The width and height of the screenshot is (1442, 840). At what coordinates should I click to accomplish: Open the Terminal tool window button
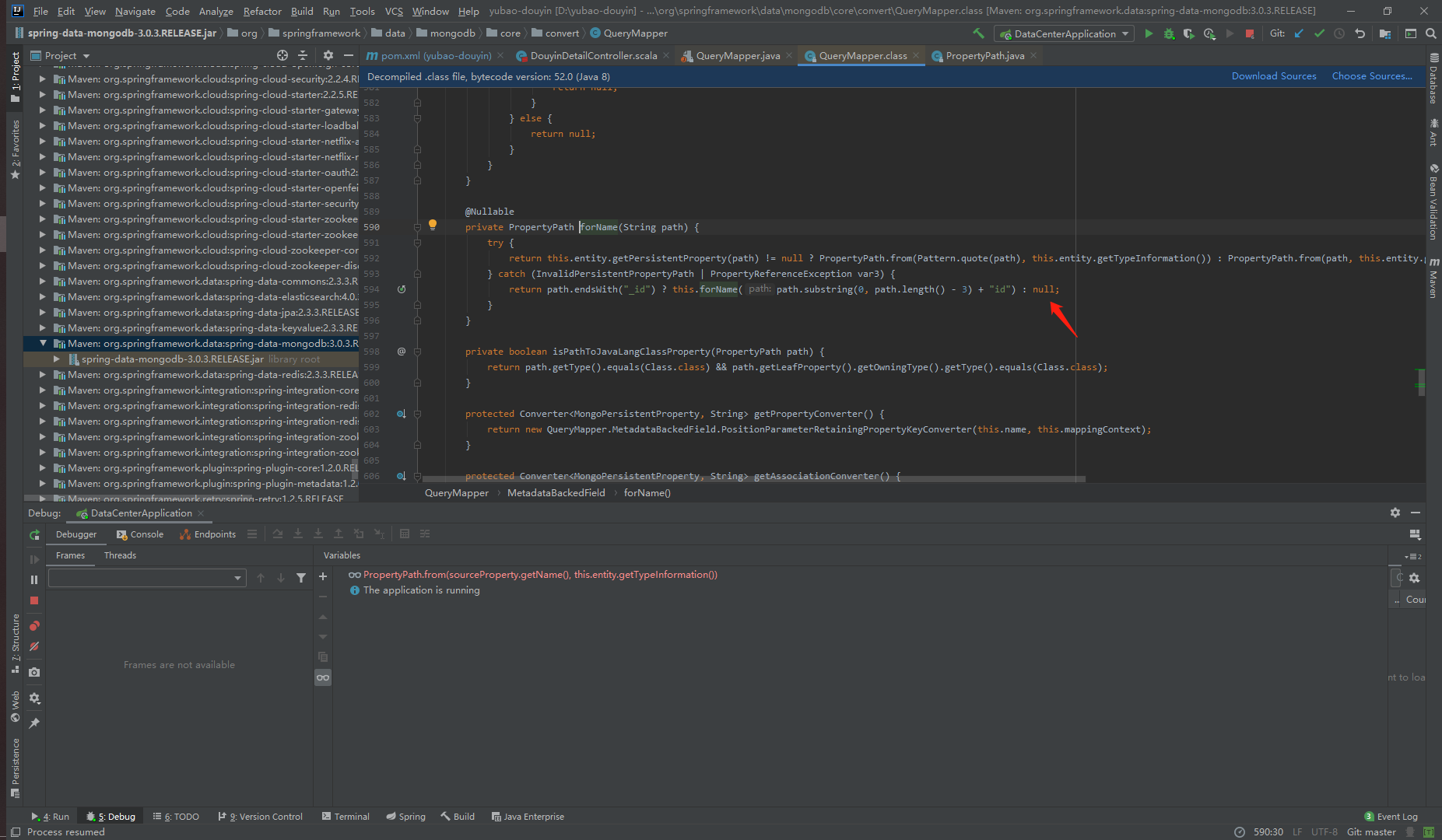pos(346,817)
